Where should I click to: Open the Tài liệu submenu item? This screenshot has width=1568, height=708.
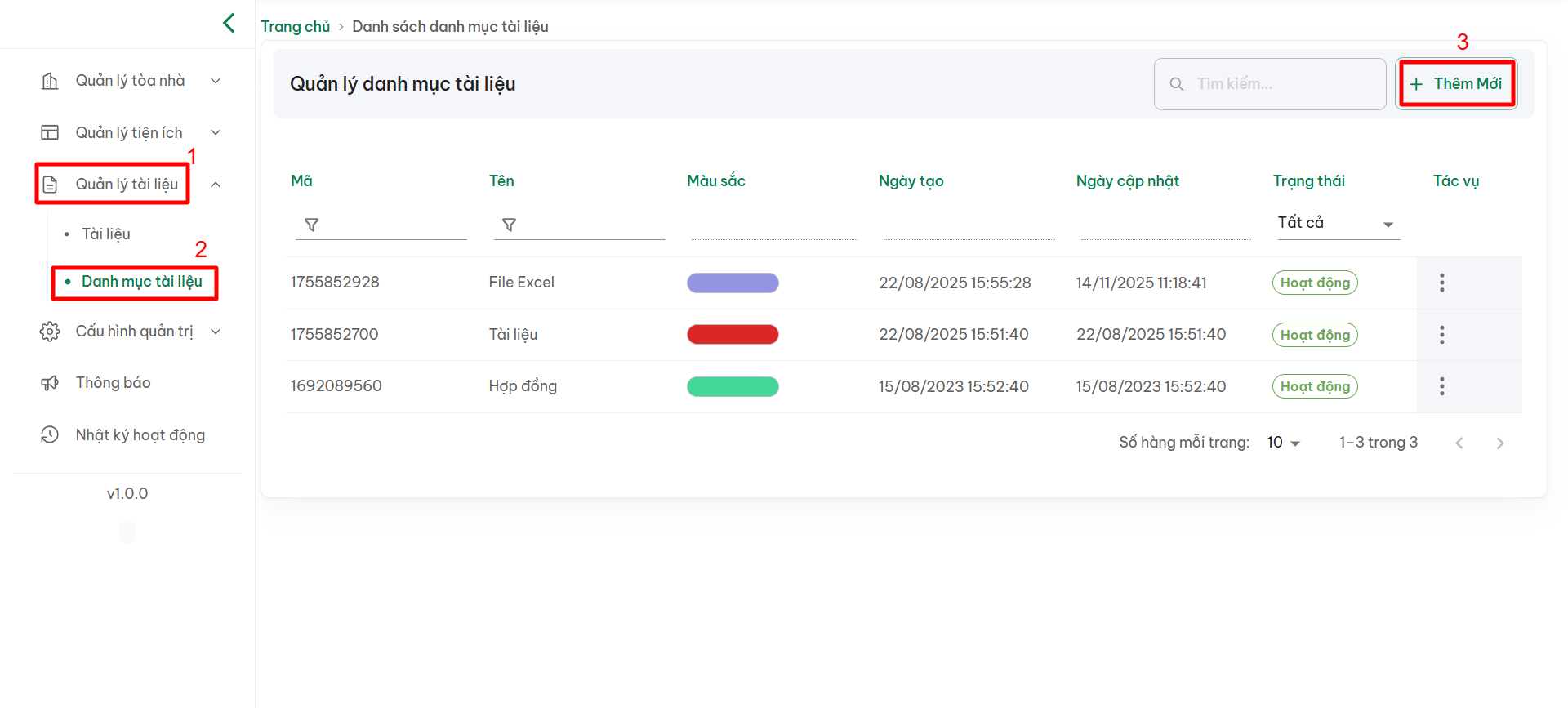106,234
